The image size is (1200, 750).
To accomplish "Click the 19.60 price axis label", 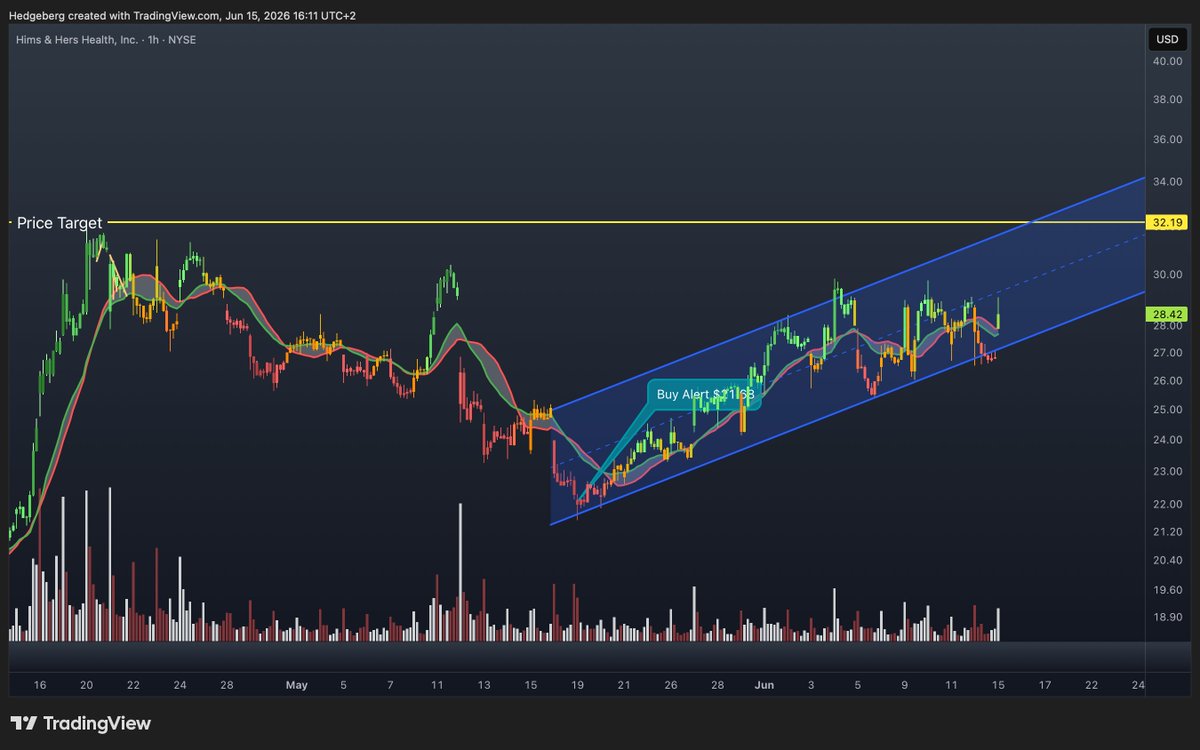I will point(1167,590).
